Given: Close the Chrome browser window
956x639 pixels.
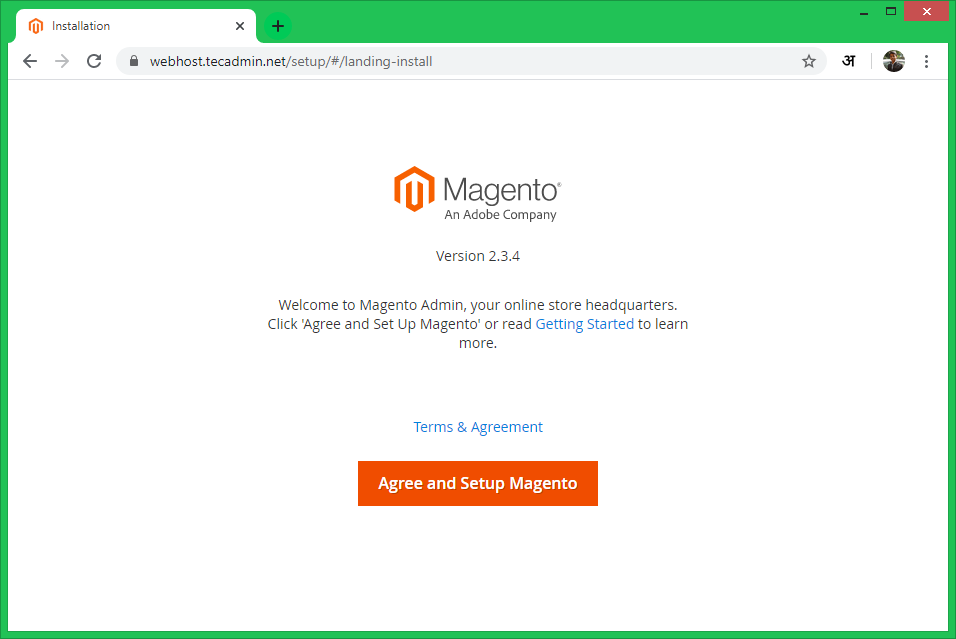Looking at the screenshot, I should [x=926, y=11].
